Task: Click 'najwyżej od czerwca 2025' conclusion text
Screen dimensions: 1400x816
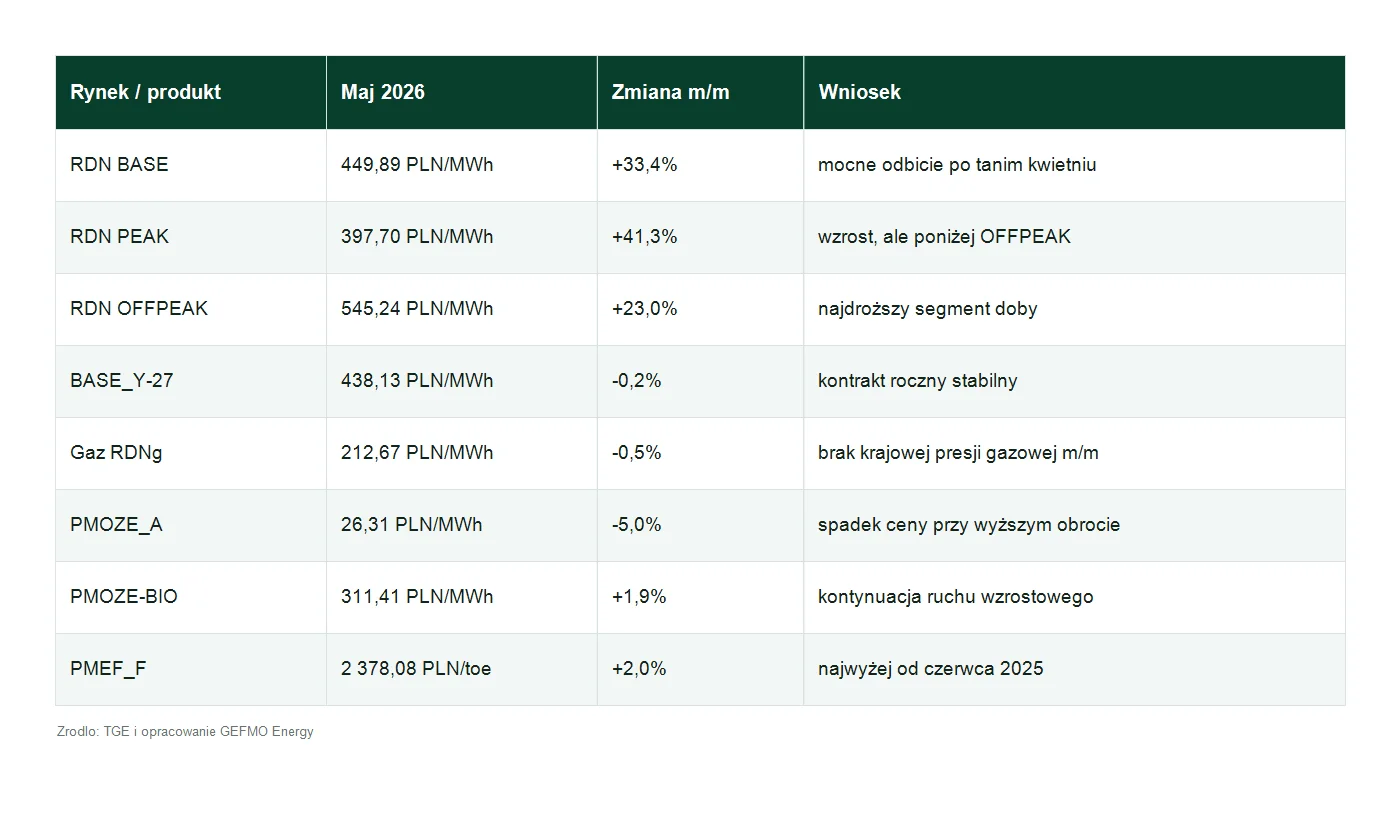Action: [x=930, y=668]
